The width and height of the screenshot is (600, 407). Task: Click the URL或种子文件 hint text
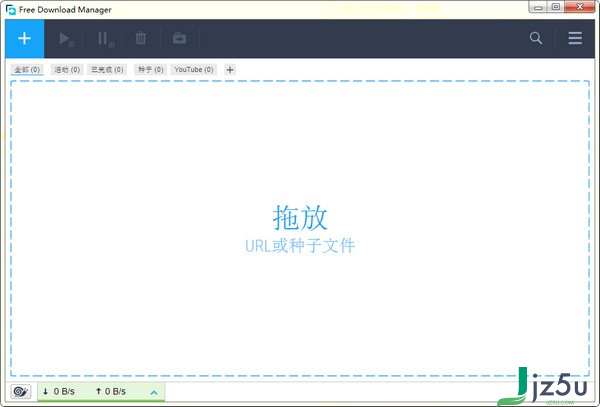300,246
